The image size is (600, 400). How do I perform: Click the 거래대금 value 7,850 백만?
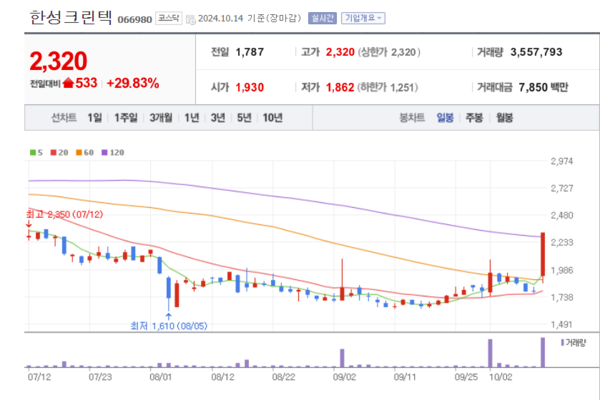[543, 87]
